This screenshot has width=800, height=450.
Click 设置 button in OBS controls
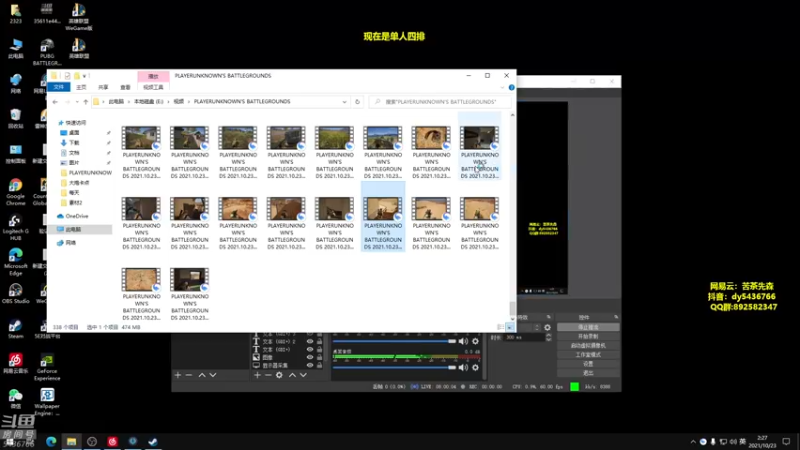(x=588, y=364)
